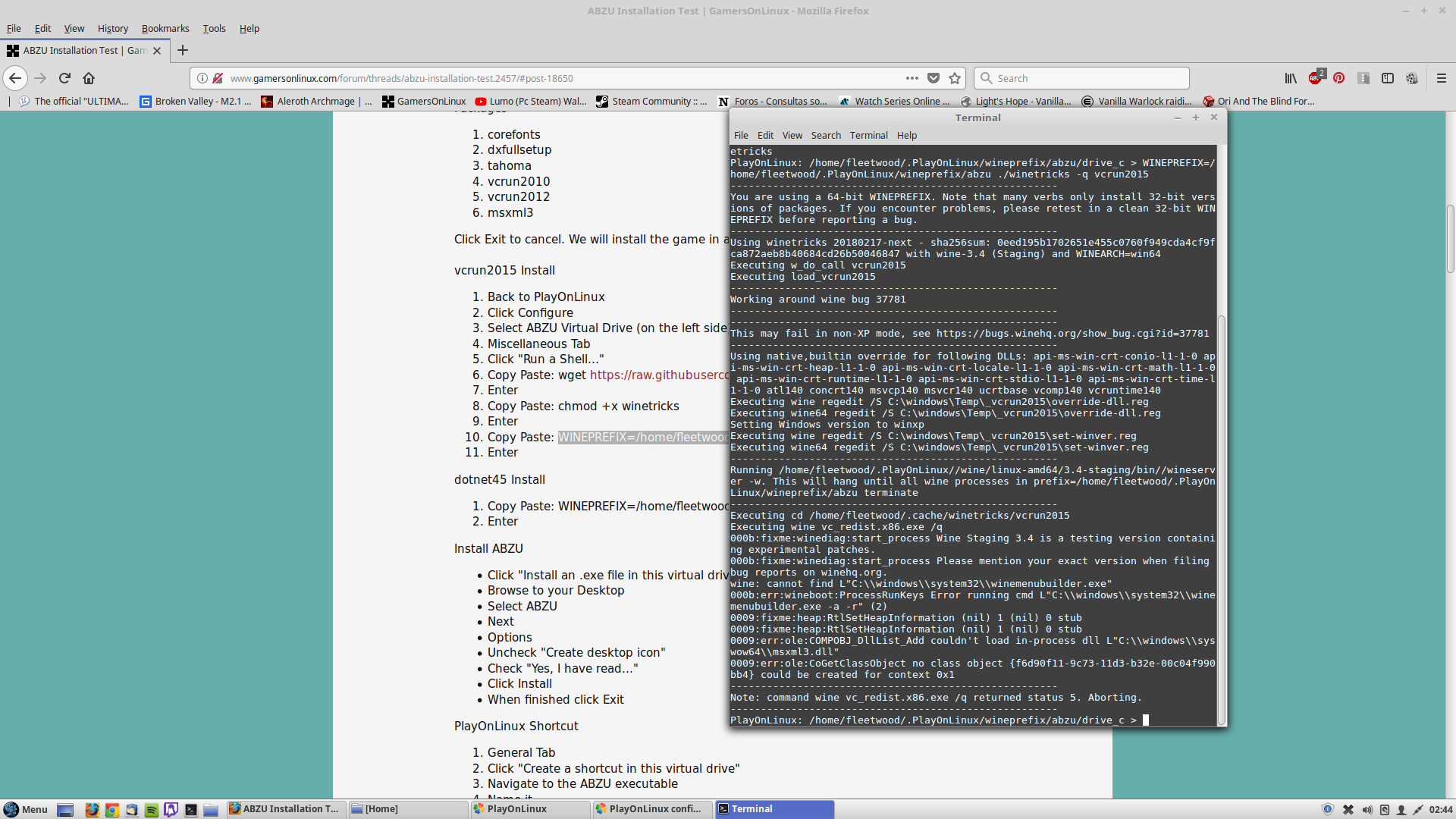Viewport: 1456px width, 819px height.
Task: Open the clock showing 02:44
Action: [1441, 809]
